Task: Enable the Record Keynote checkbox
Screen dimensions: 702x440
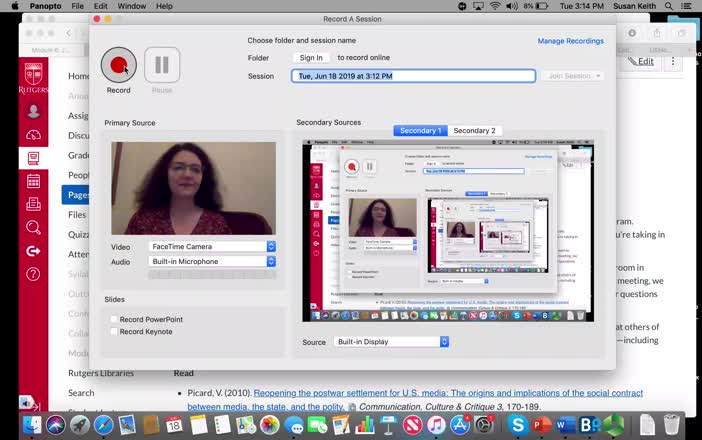Action: point(115,331)
